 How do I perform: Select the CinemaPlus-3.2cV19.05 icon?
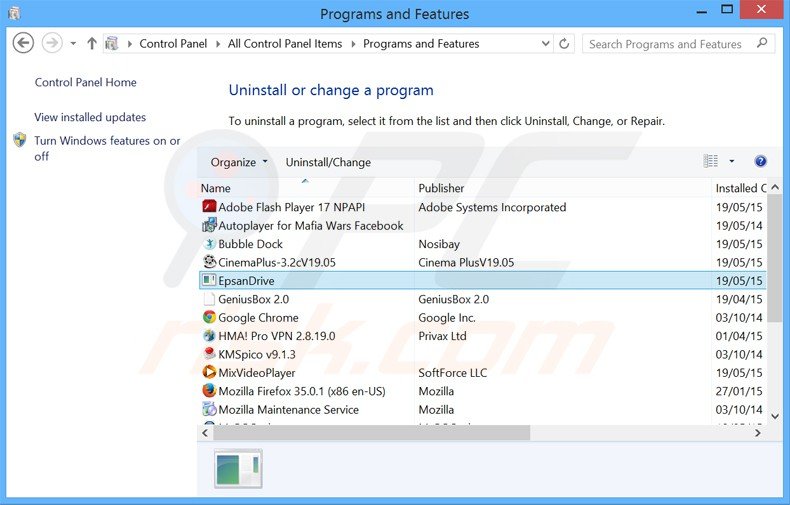[x=209, y=262]
